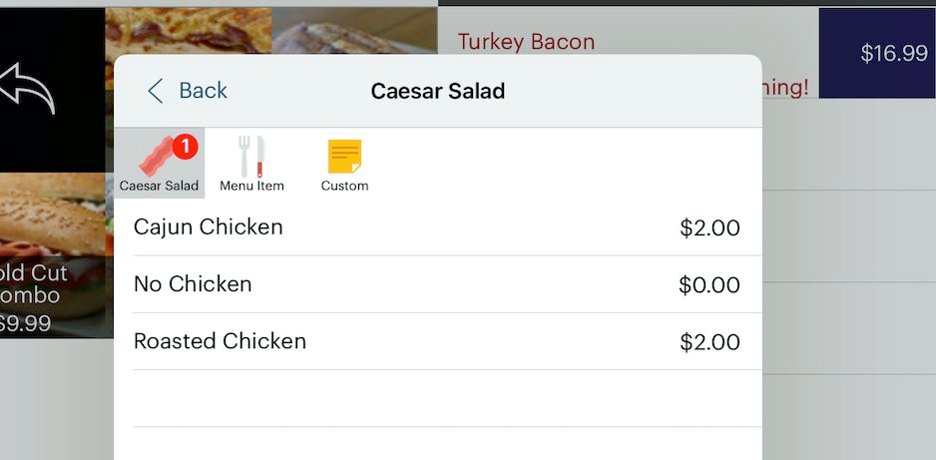
Task: Click the Back chevron in the dialog header
Action: coord(155,91)
